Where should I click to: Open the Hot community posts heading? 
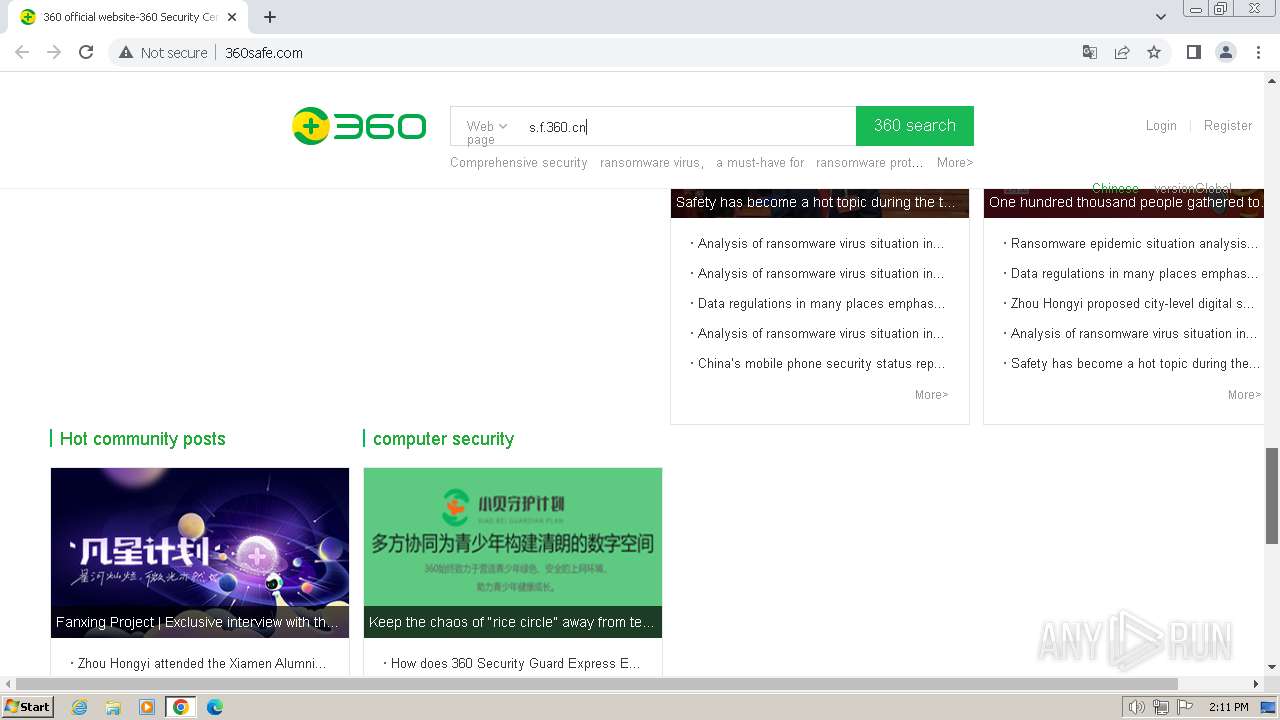(x=143, y=438)
